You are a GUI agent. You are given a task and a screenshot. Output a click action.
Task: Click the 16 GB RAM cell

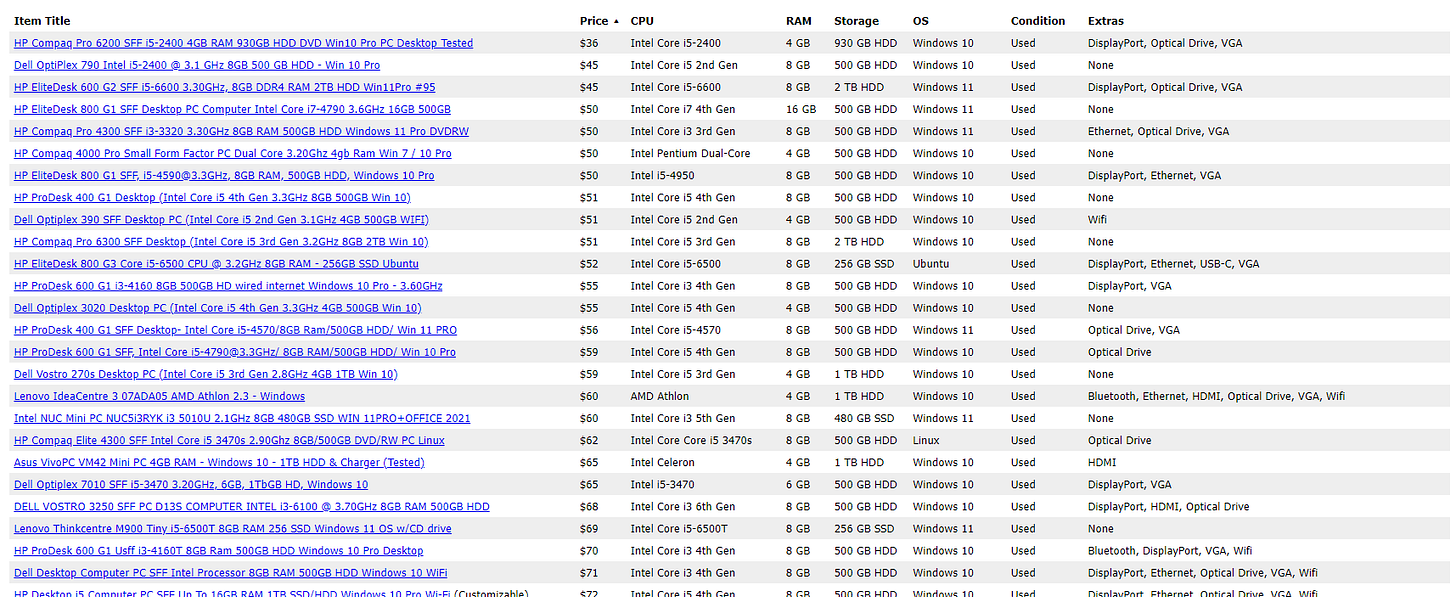pos(801,109)
